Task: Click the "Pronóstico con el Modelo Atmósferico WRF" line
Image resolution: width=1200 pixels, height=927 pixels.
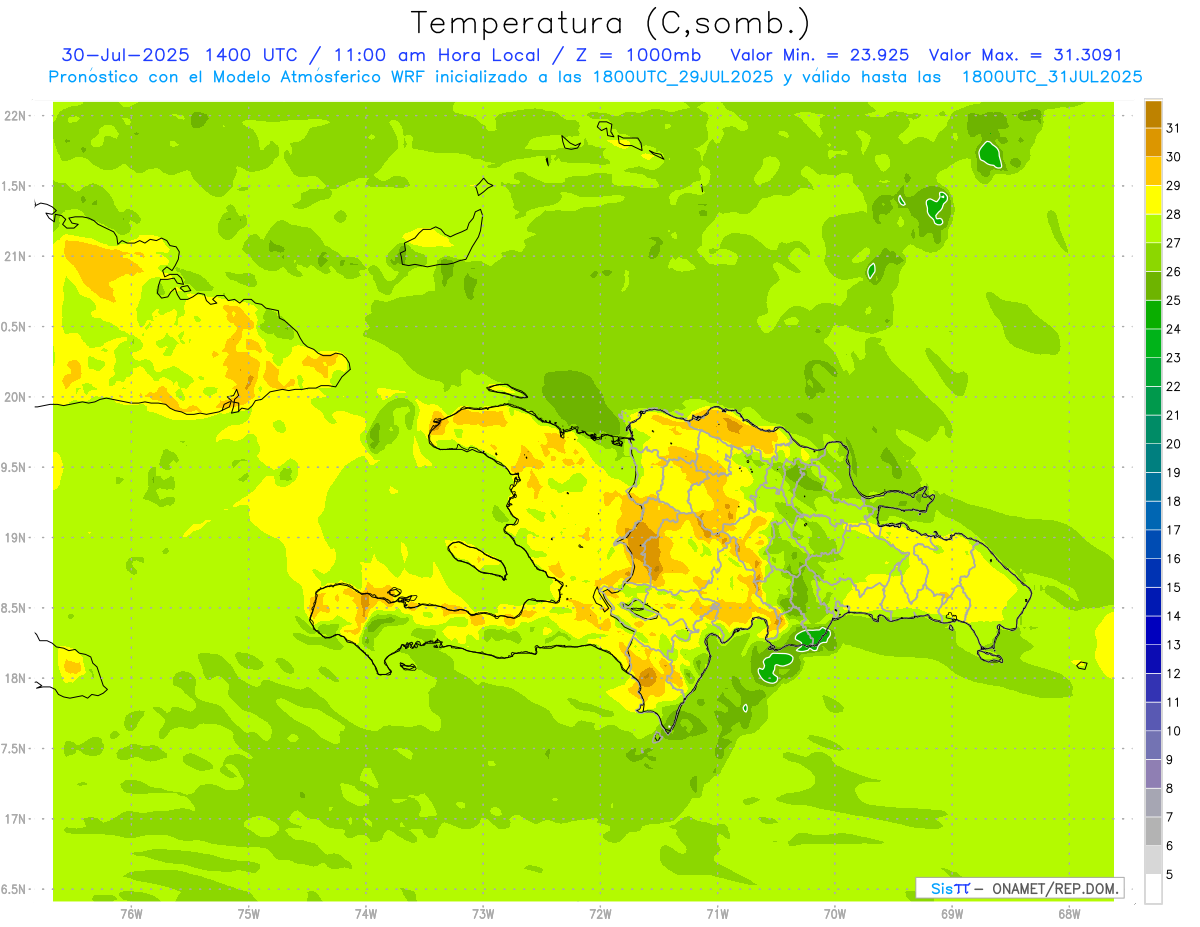Action: pos(238,77)
